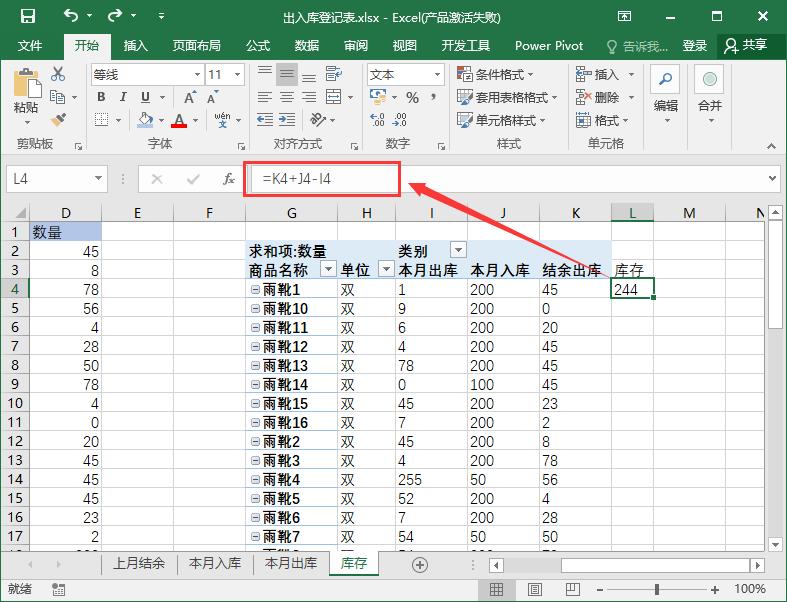Viewport: 787px width, 602px height.
Task: Redo the last action
Action: click(x=115, y=16)
